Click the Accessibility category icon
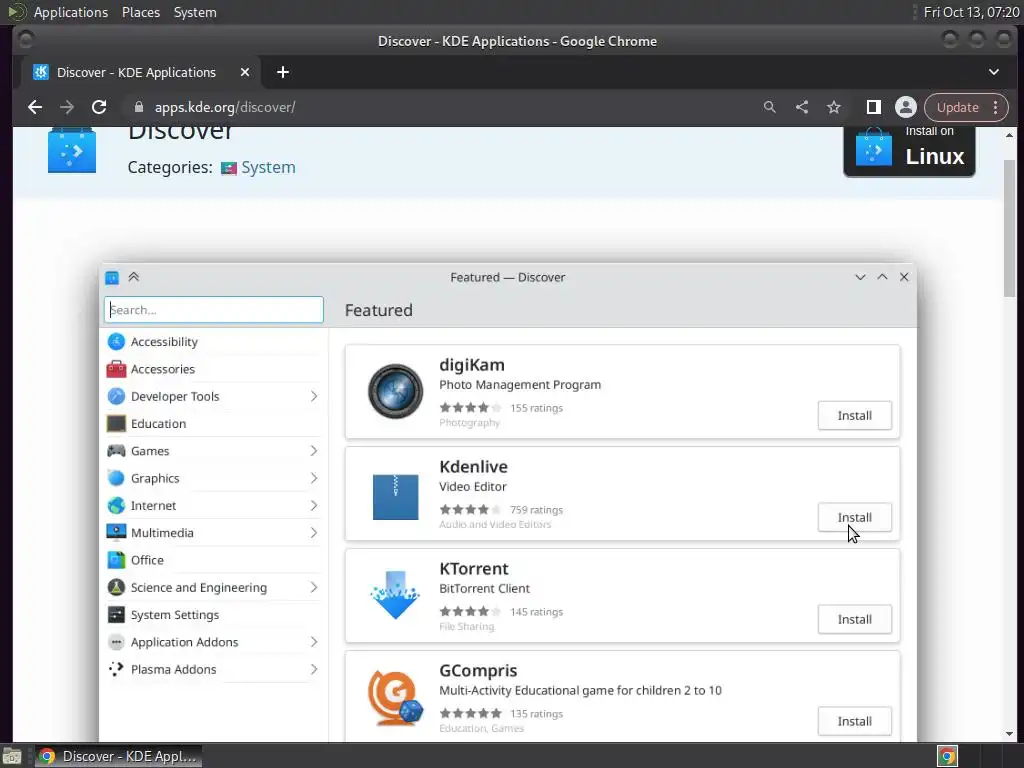The width and height of the screenshot is (1024, 768). pos(116,342)
